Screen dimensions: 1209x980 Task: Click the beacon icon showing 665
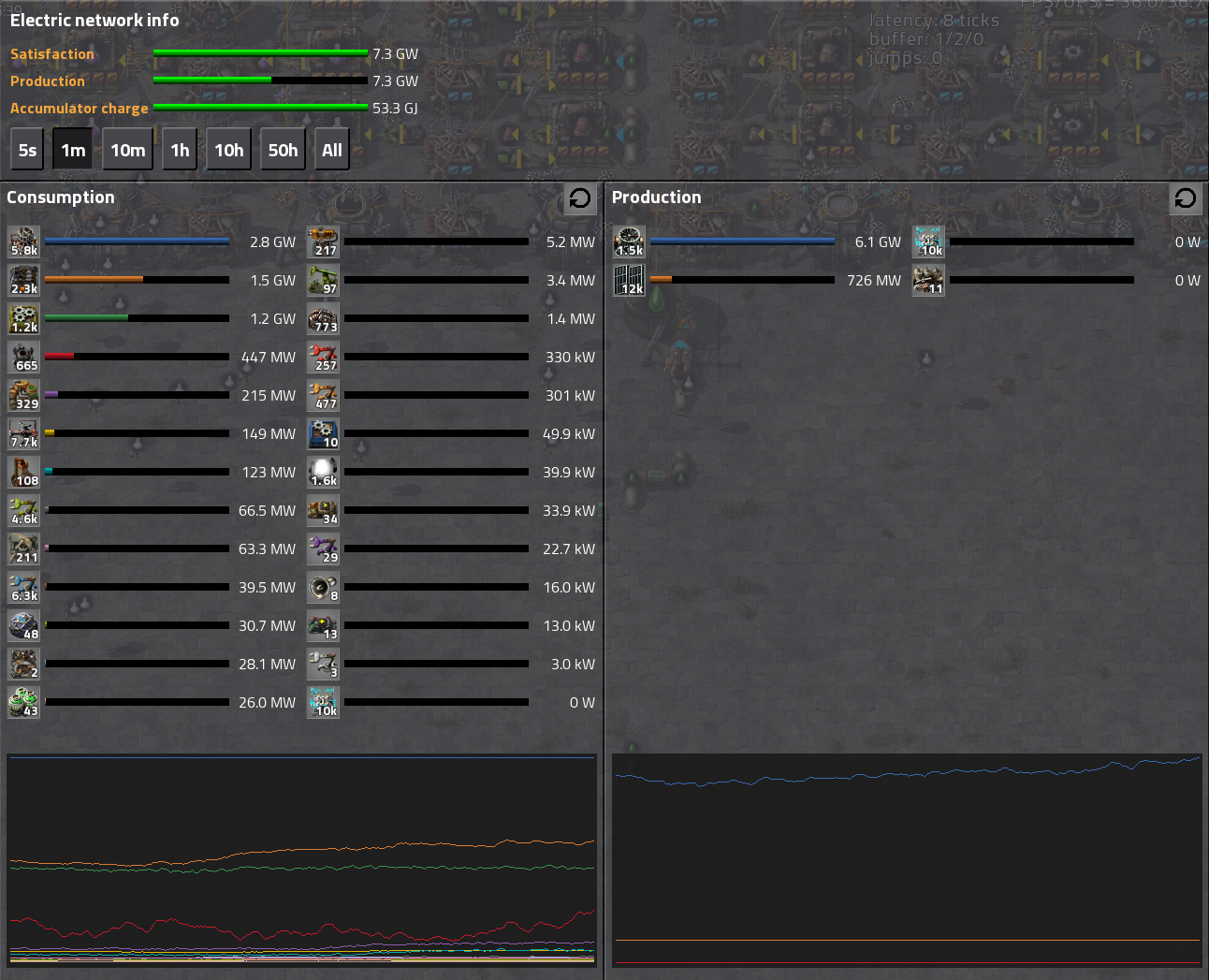click(x=23, y=357)
